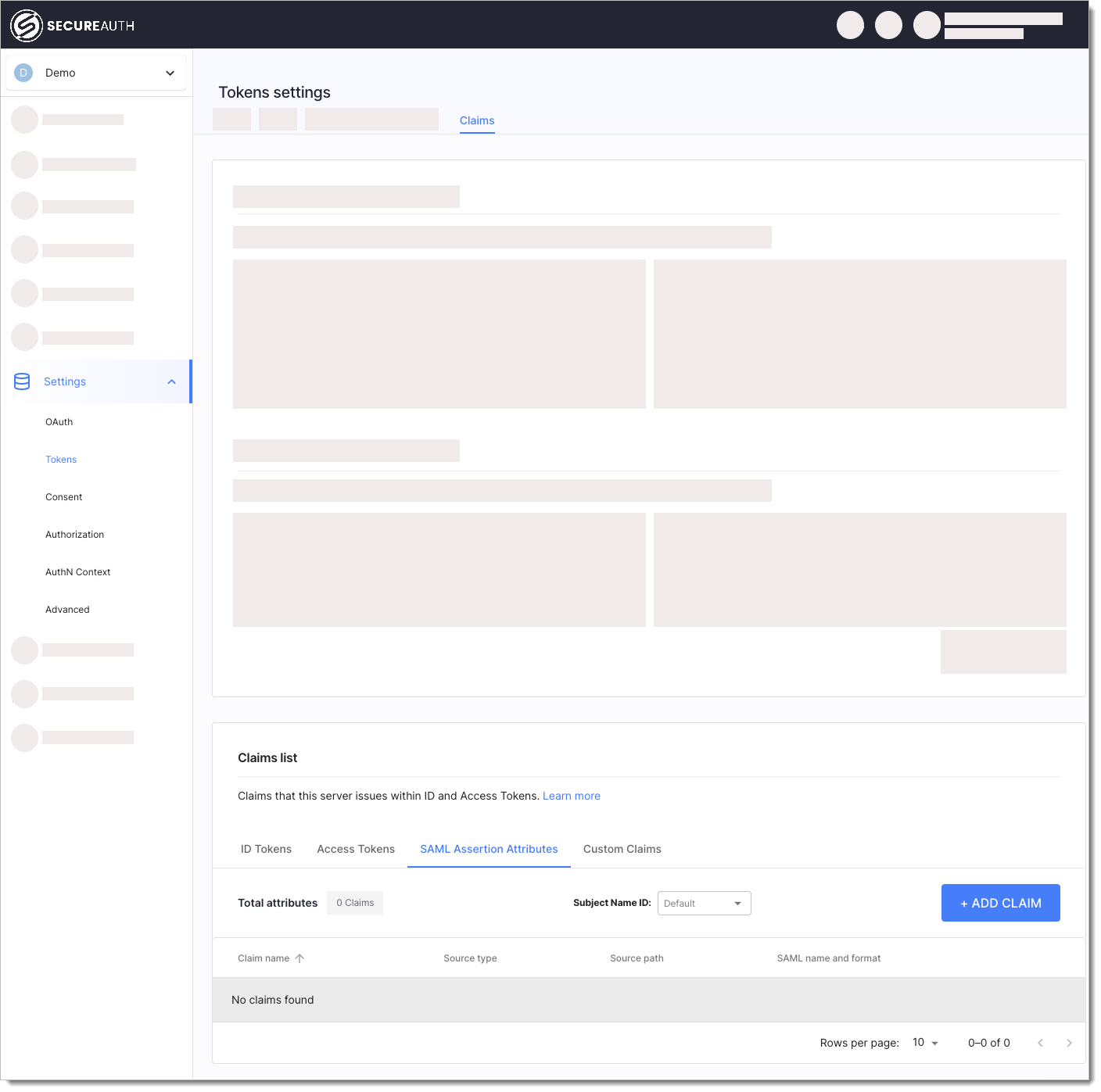Image resolution: width=1101 pixels, height=1092 pixels.
Task: Click the Claims list heading
Action: pos(267,757)
